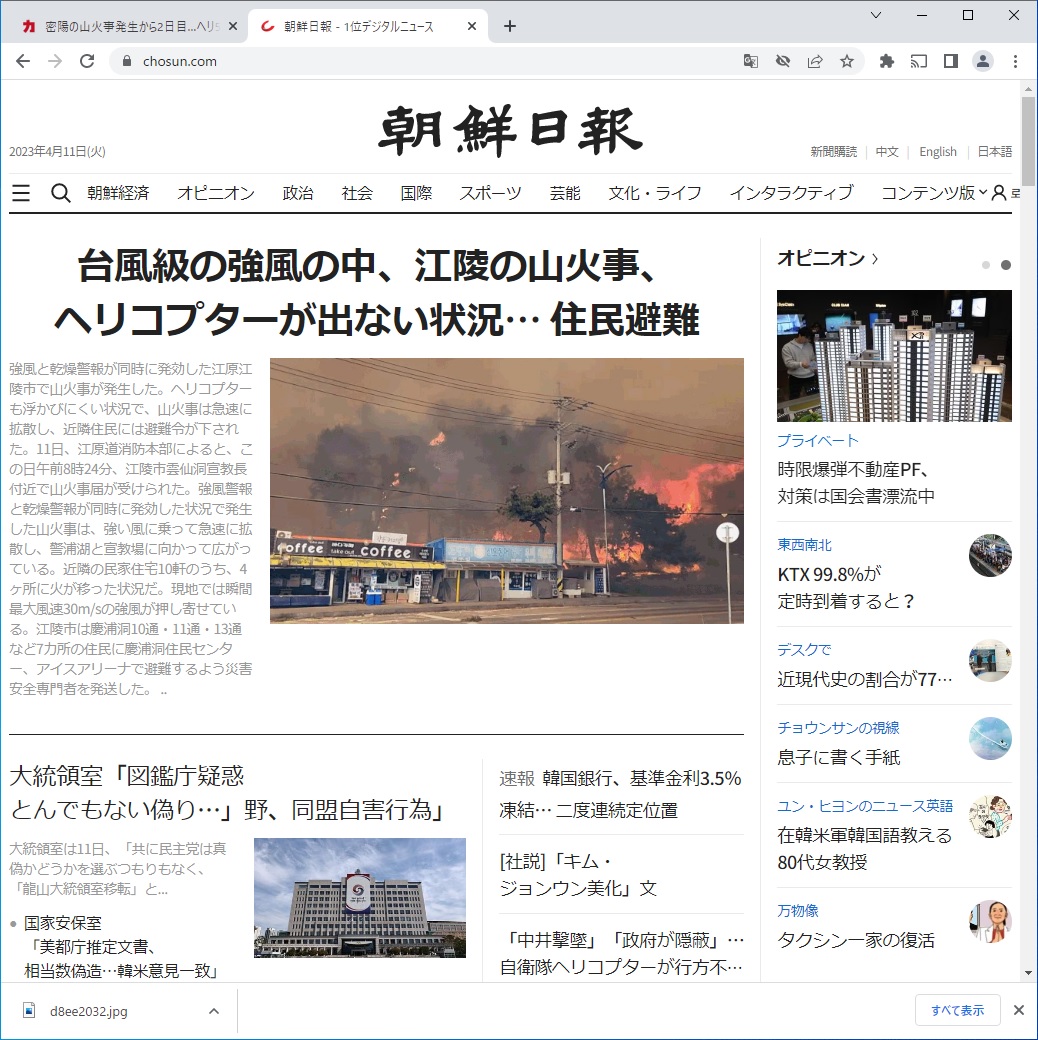Select the first Opinion carousel dot

(x=986, y=265)
